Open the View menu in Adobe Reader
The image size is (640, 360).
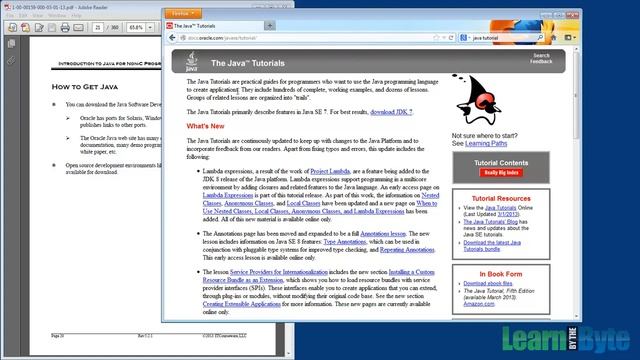pos(38,16)
